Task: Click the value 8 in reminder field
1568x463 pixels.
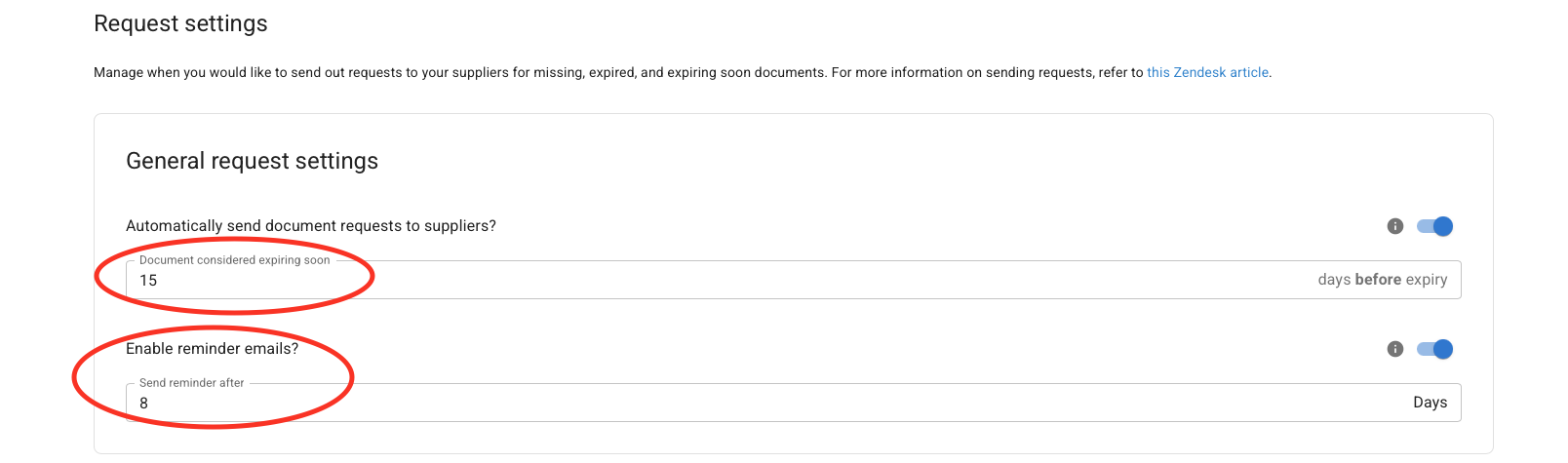Action: pos(144,404)
